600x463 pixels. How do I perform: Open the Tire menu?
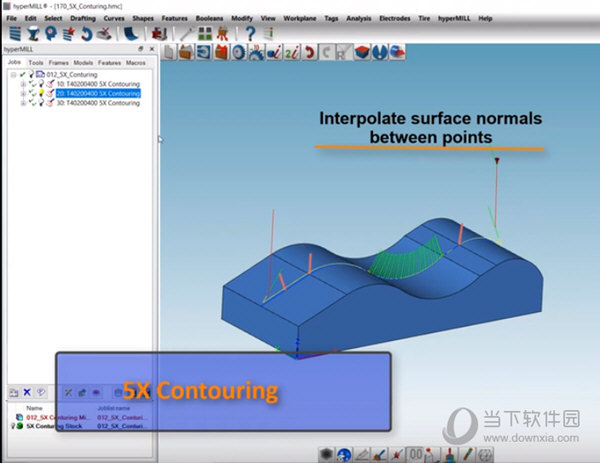click(424, 18)
